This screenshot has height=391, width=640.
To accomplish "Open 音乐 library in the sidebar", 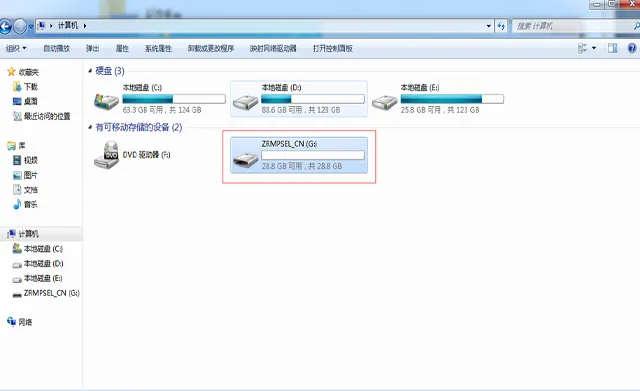I will pos(25,204).
